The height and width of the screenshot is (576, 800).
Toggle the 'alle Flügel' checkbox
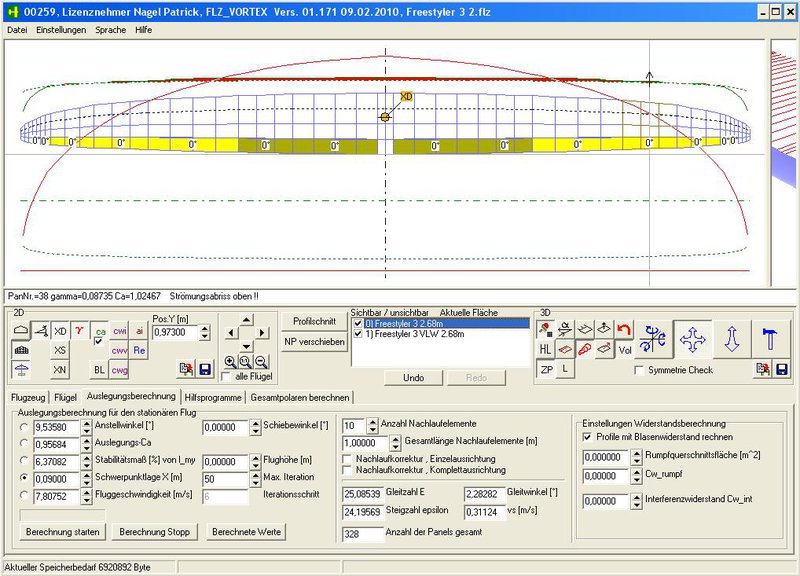pyautogui.click(x=227, y=377)
